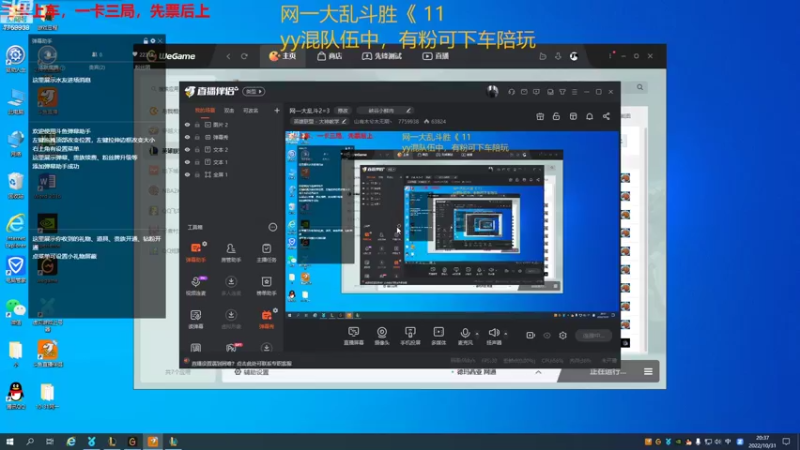Image resolution: width=800 pixels, height=450 pixels.
Task: Open 辅助设置 in WeGame bottom bar
Action: 251,372
